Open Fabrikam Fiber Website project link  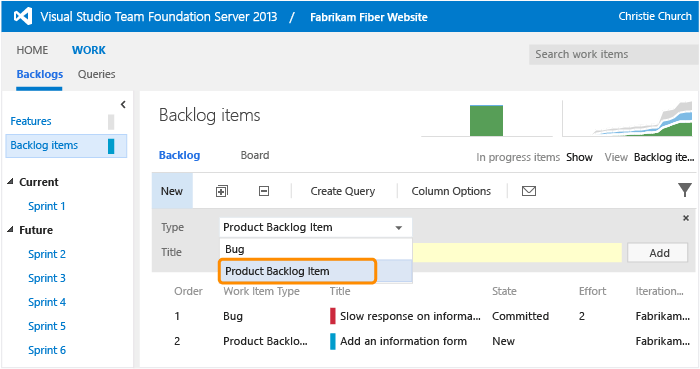point(369,17)
